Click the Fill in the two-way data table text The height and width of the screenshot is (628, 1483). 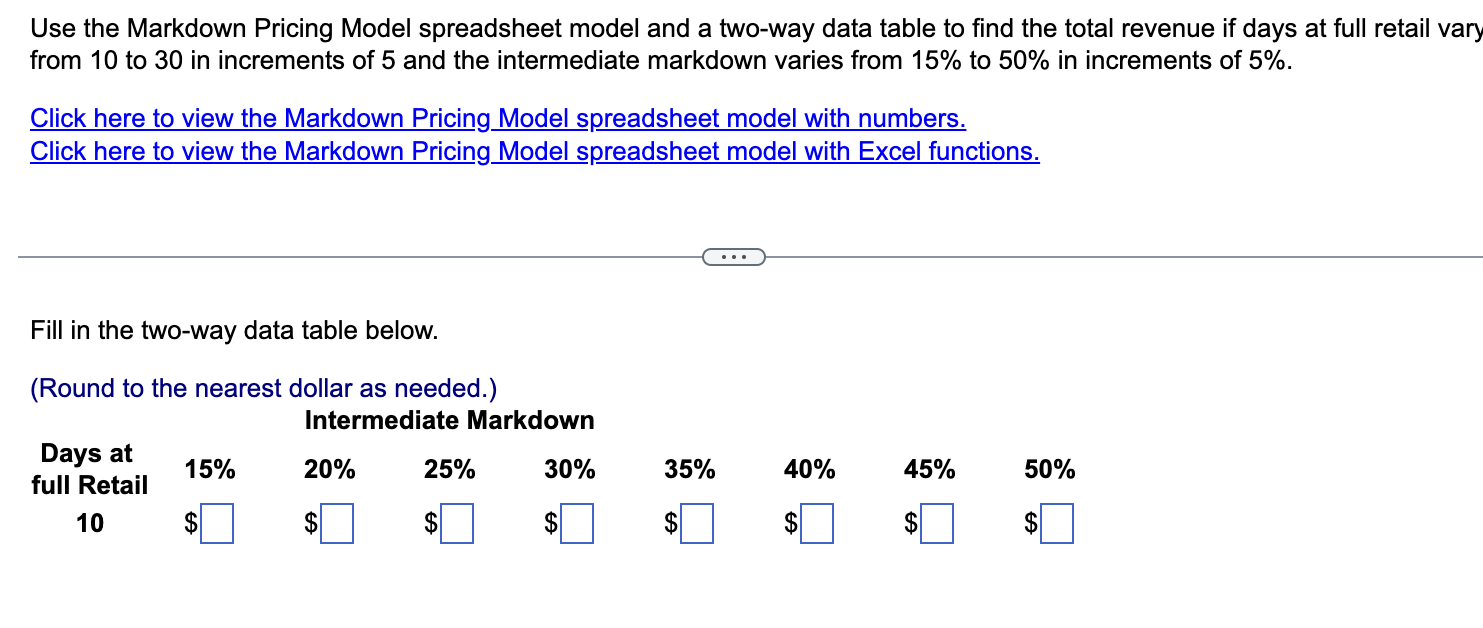coord(232,330)
